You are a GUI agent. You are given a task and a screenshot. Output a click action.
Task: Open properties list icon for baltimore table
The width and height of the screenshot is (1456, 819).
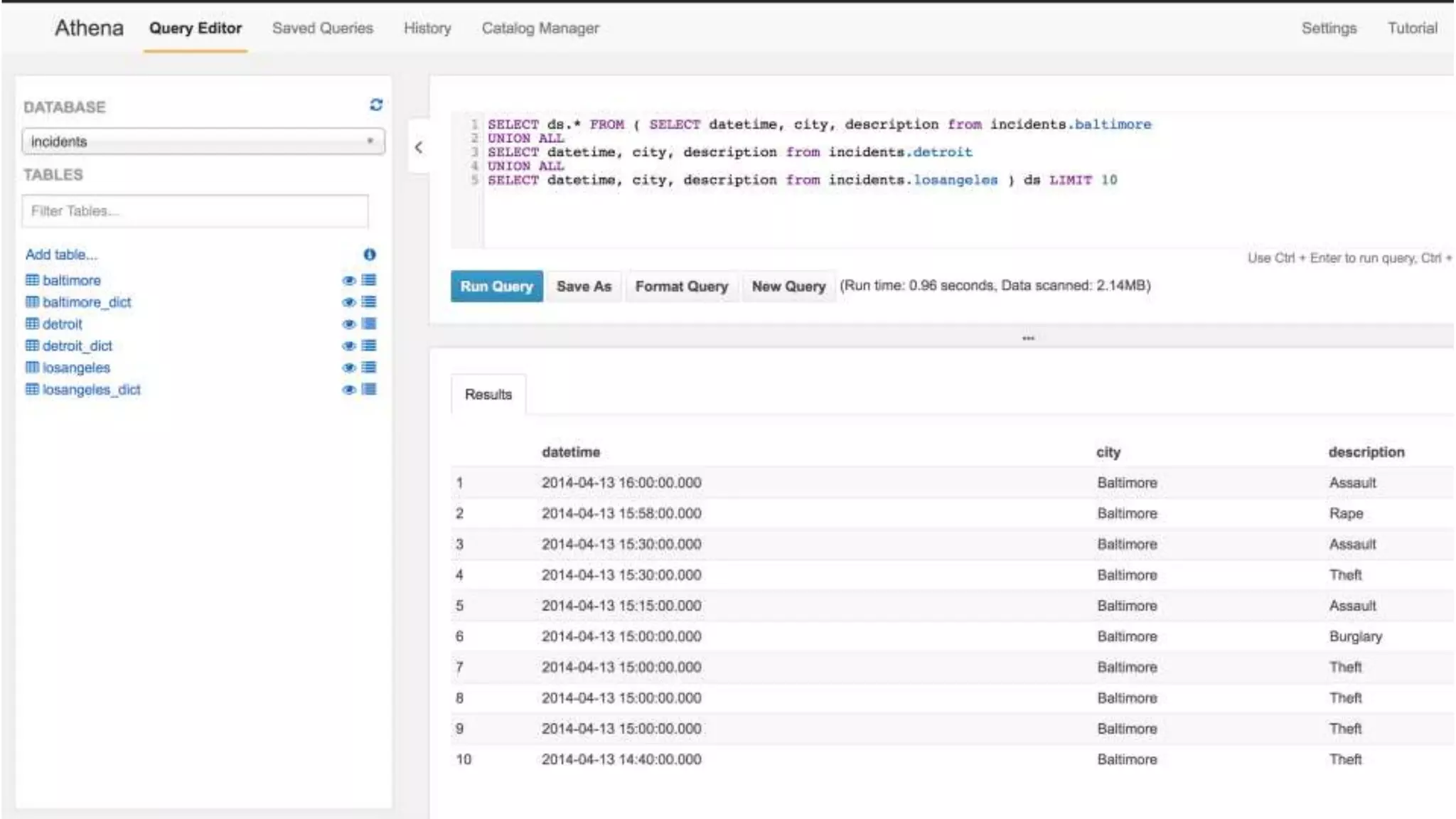369,280
